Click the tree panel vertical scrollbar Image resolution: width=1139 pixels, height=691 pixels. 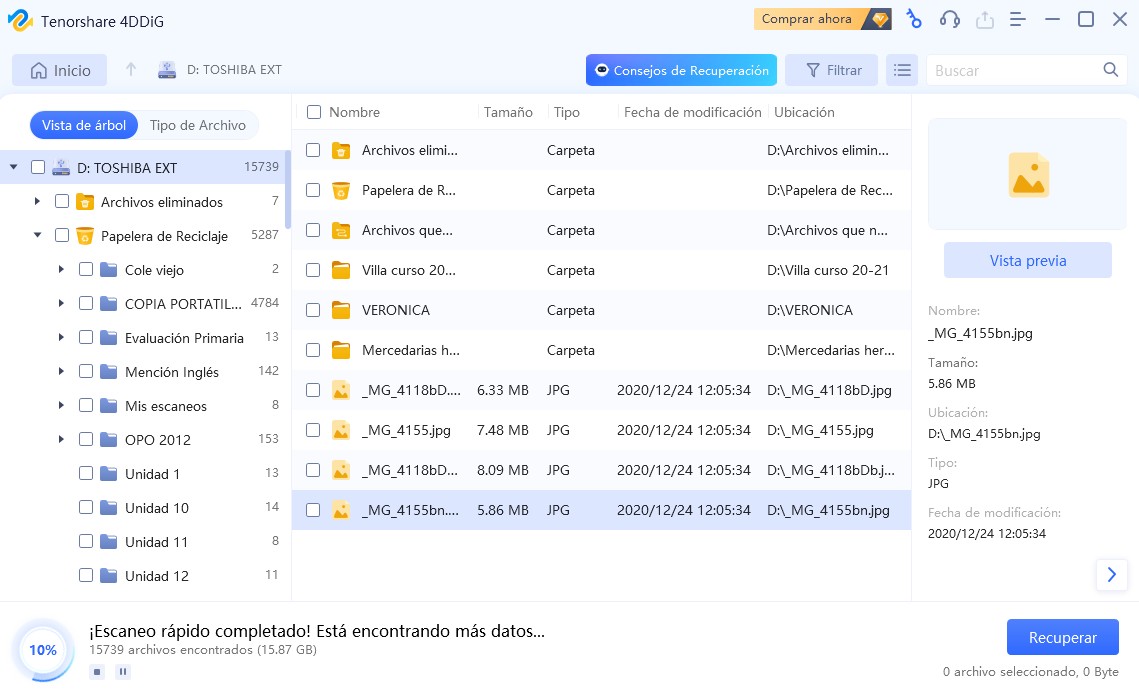[x=288, y=189]
